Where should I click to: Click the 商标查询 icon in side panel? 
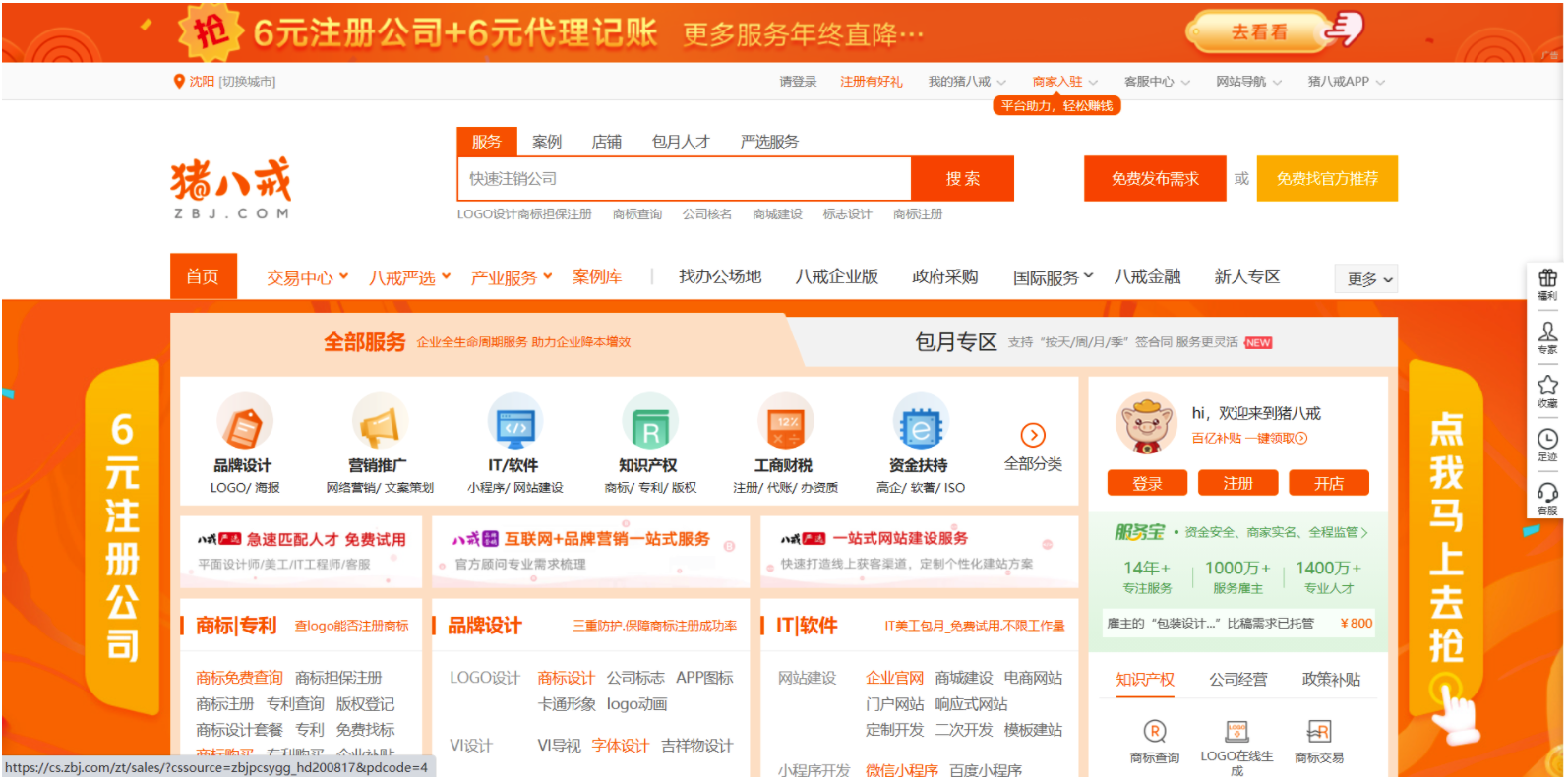(1155, 732)
